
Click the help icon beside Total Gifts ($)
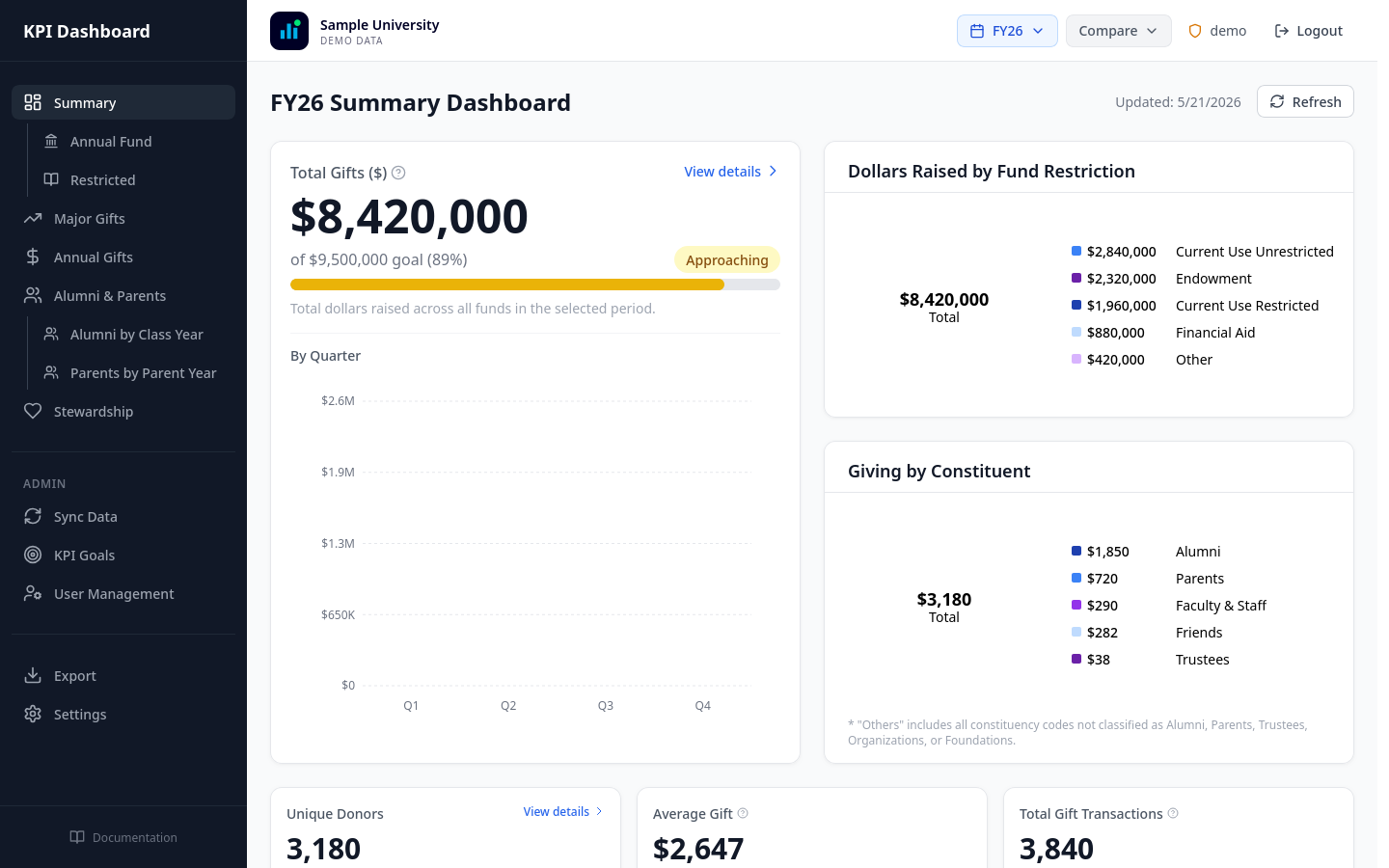click(398, 173)
